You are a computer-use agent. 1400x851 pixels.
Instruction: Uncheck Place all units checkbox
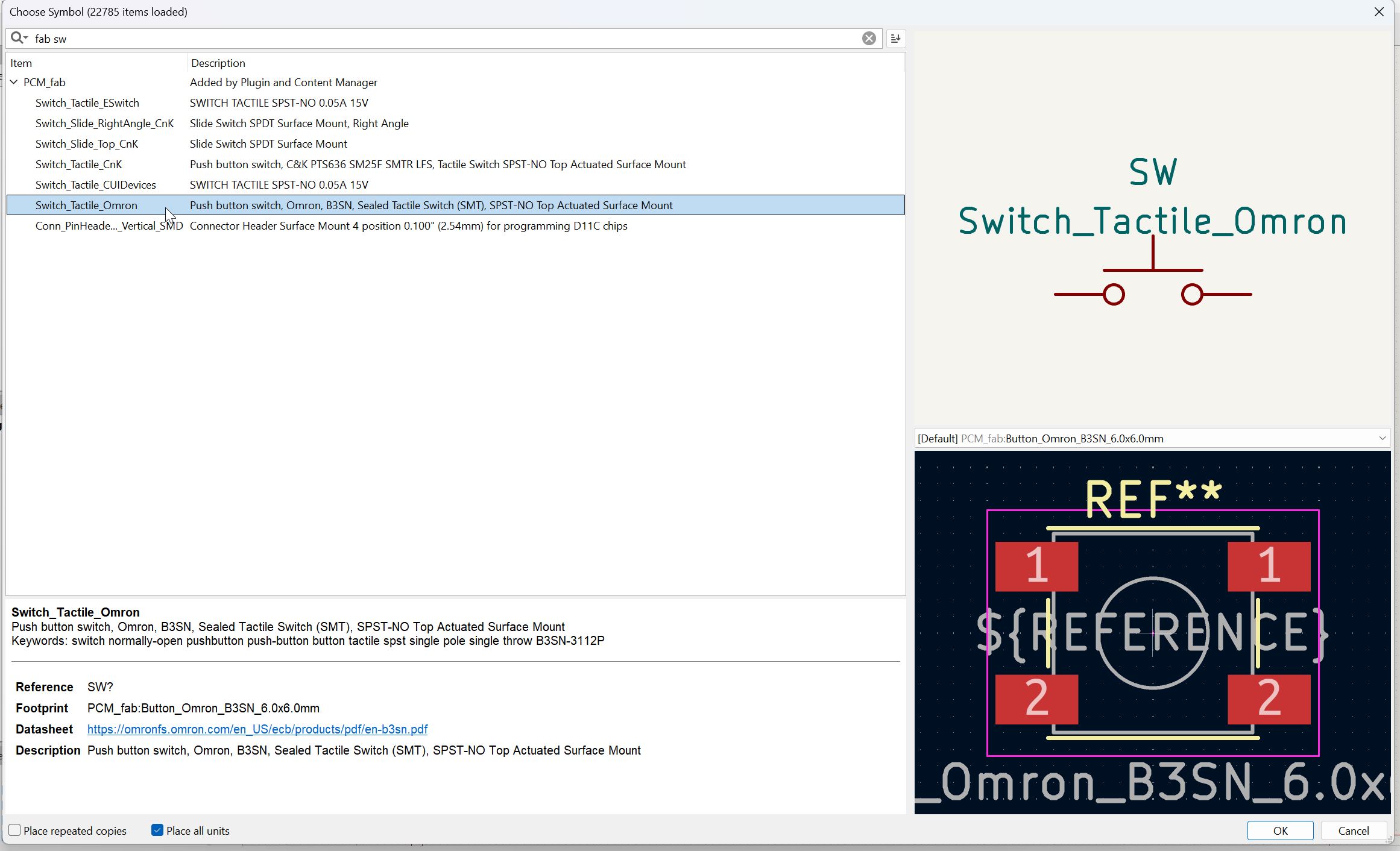[x=157, y=831]
